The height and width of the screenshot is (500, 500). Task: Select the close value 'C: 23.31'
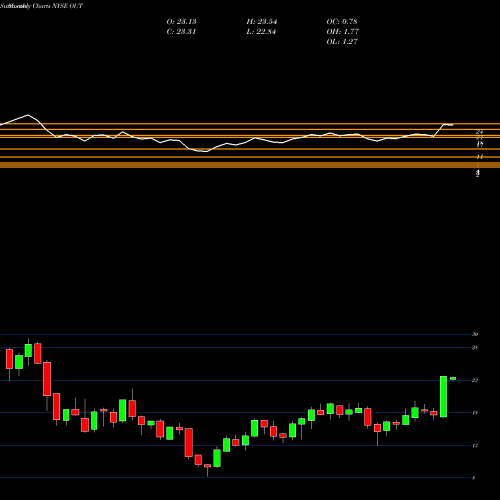(181, 31)
